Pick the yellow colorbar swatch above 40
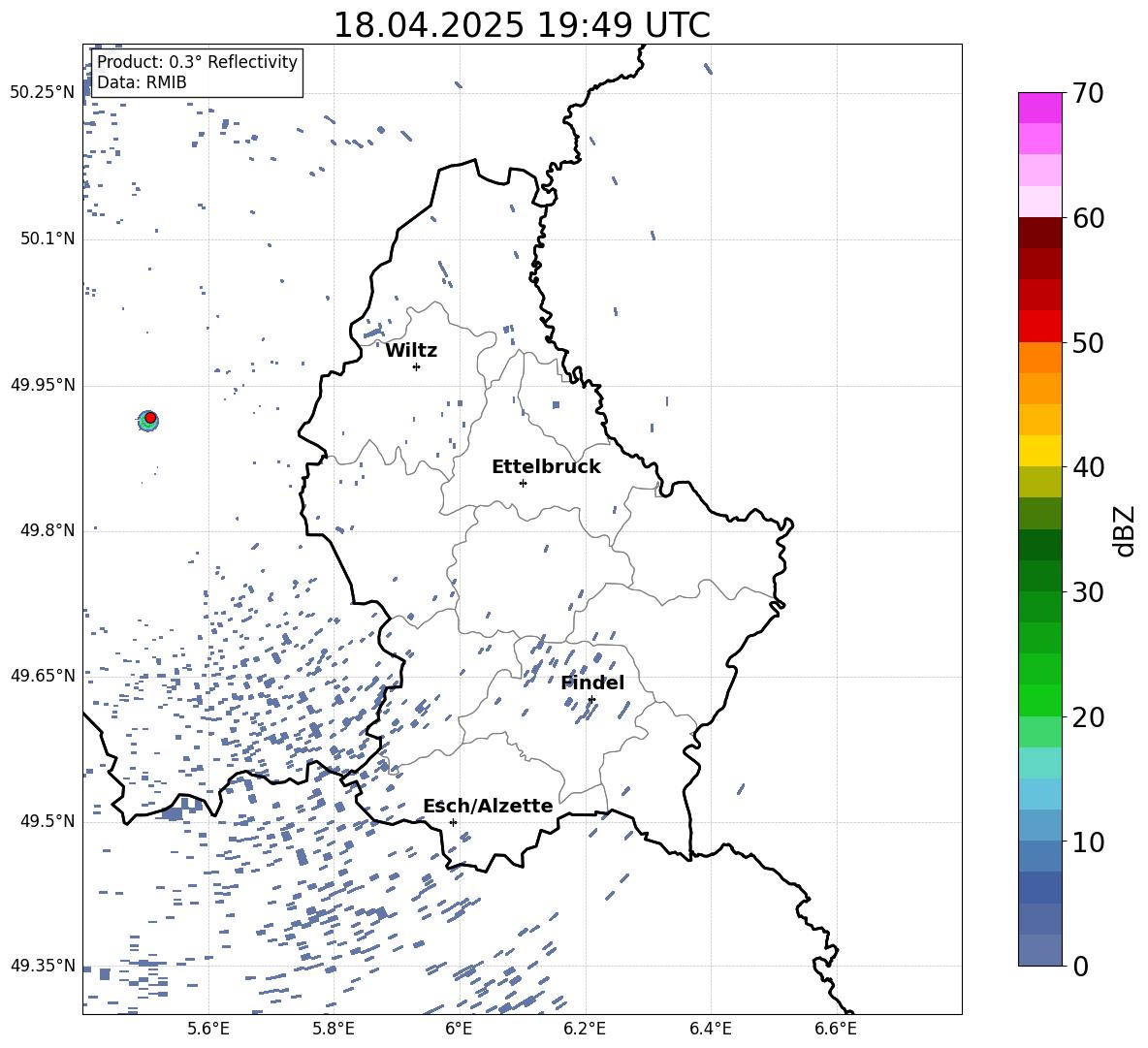Image resolution: width=1148 pixels, height=1048 pixels. [x=1040, y=451]
